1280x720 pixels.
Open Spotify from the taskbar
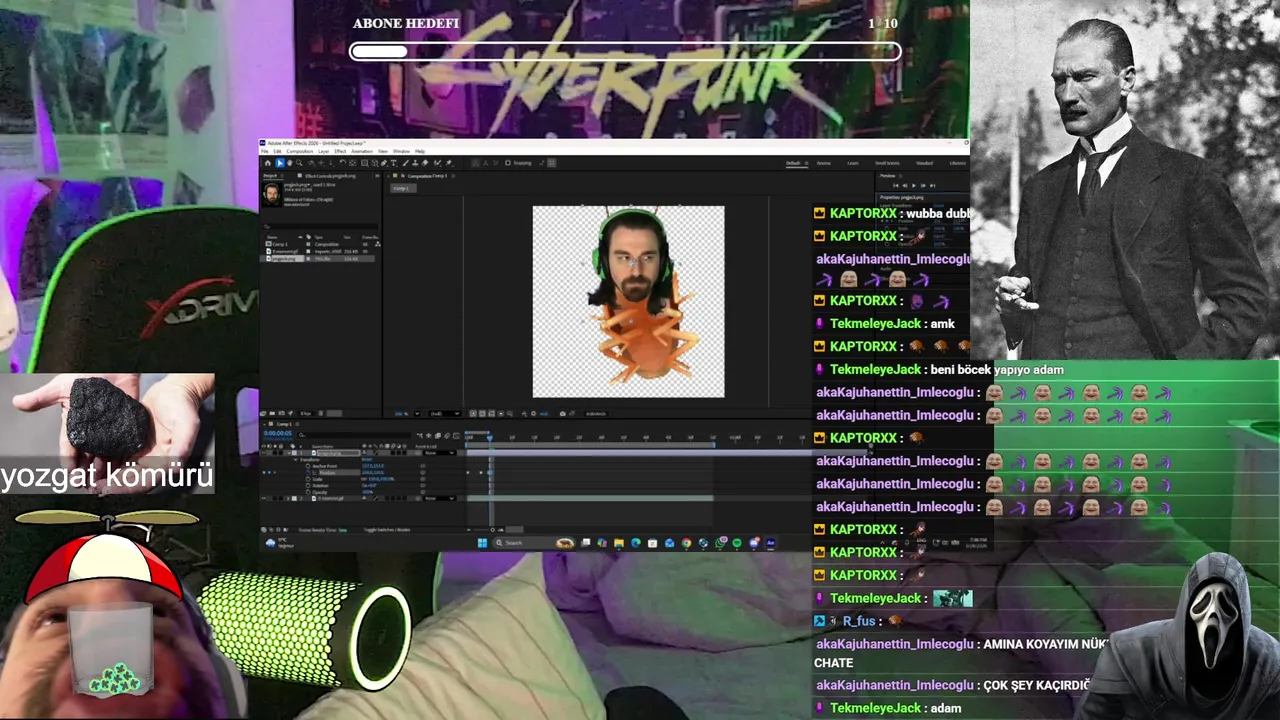737,543
